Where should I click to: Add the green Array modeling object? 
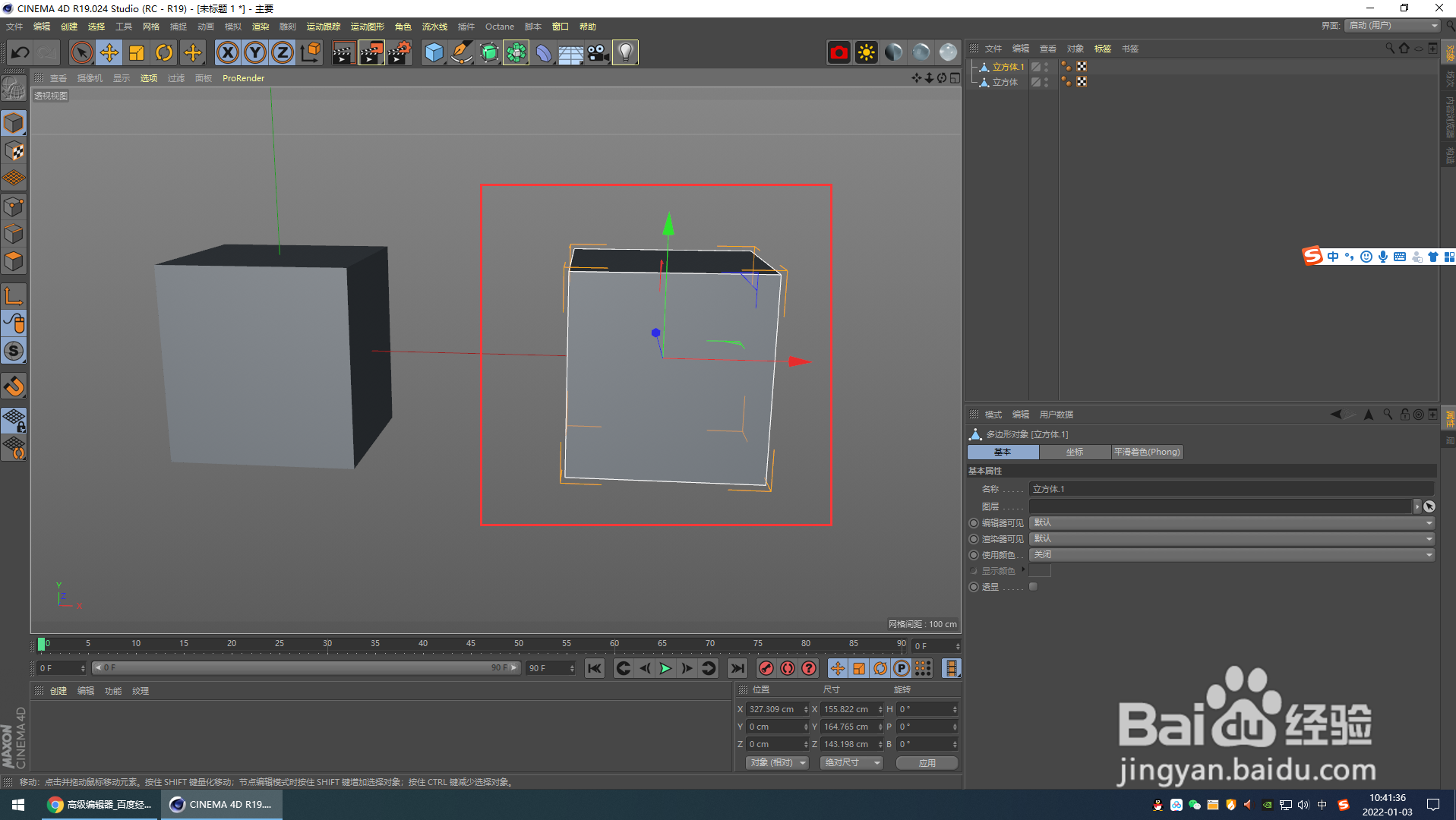[516, 52]
